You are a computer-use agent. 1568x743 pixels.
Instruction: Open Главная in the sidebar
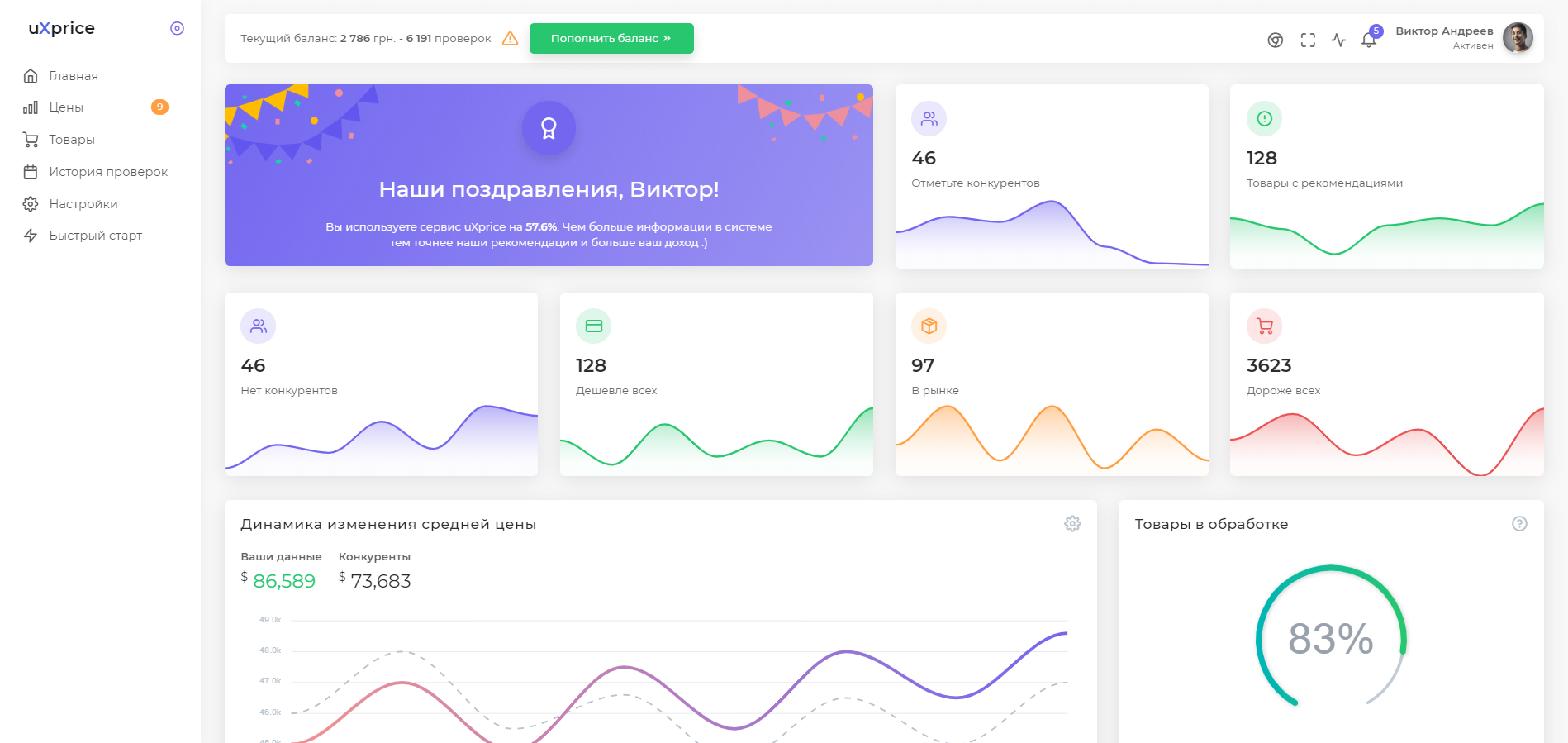pyautogui.click(x=74, y=76)
